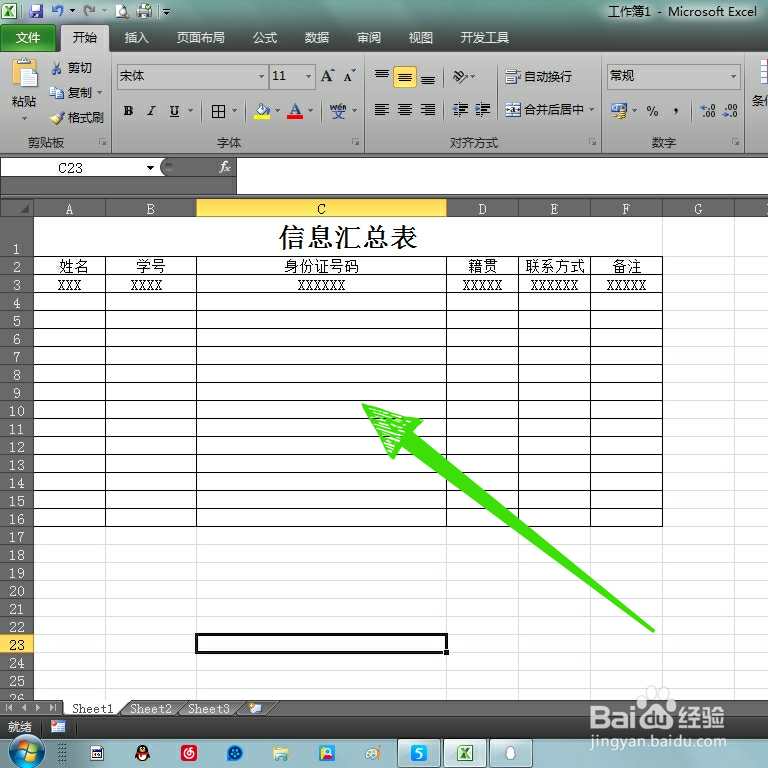Select the Format Painter (格式刷) brush

(77, 118)
